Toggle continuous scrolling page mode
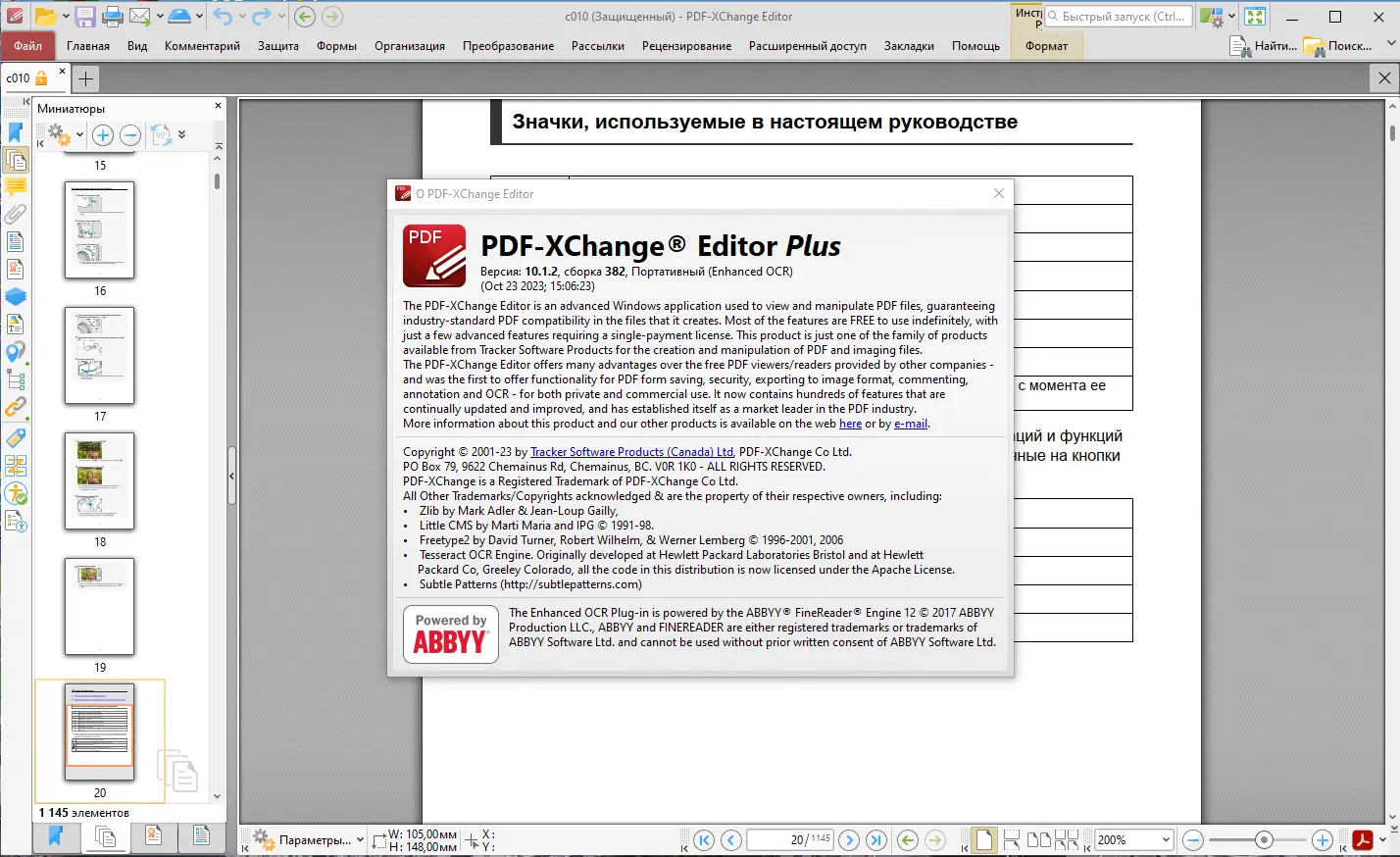Screen dimensions: 1400x857 tap(1012, 838)
